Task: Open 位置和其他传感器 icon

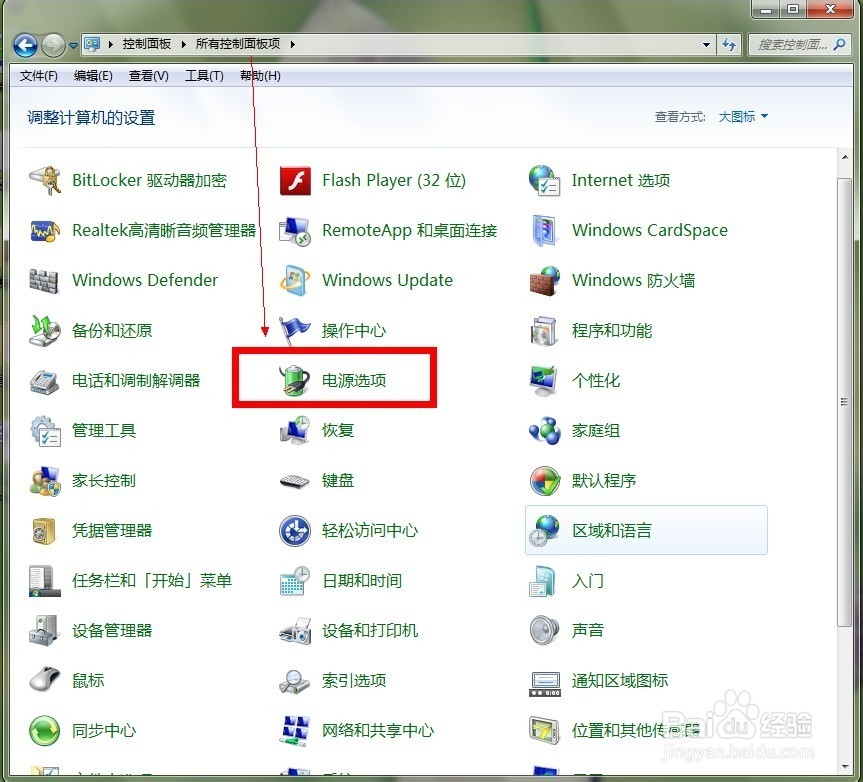Action: [544, 731]
